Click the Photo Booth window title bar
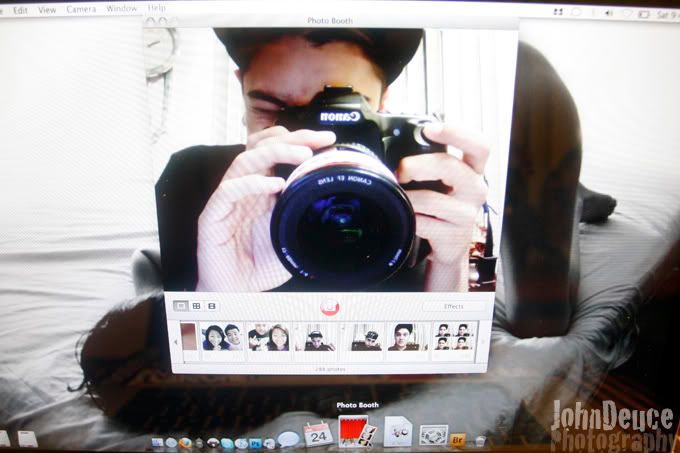This screenshot has width=680, height=453. pos(330,21)
